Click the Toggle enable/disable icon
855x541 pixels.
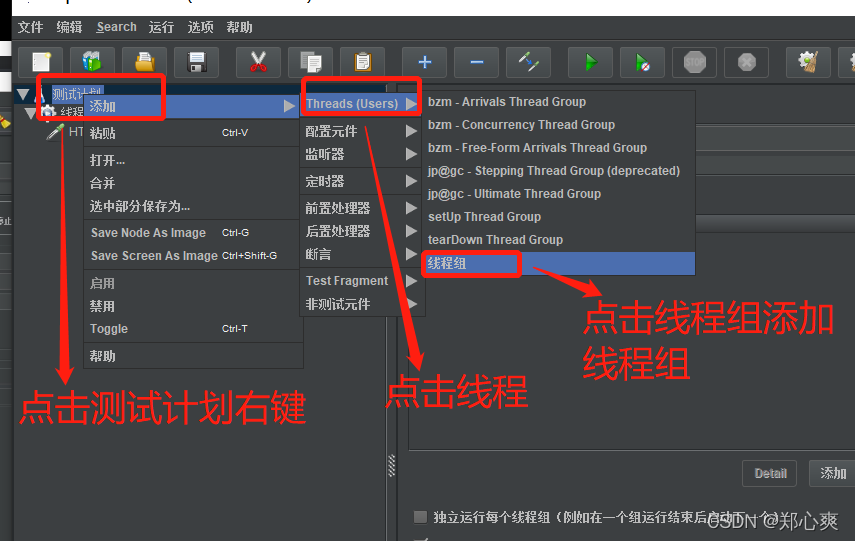pos(528,62)
